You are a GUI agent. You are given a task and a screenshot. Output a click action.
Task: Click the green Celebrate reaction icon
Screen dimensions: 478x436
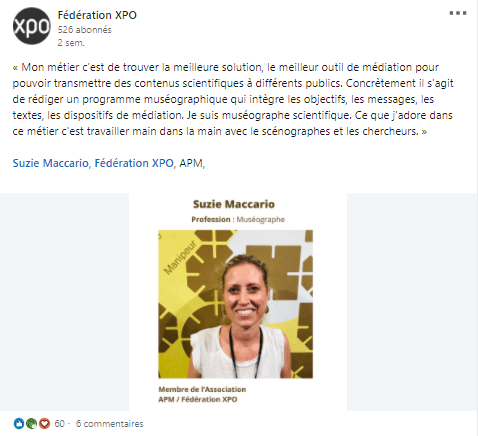pos(31,423)
